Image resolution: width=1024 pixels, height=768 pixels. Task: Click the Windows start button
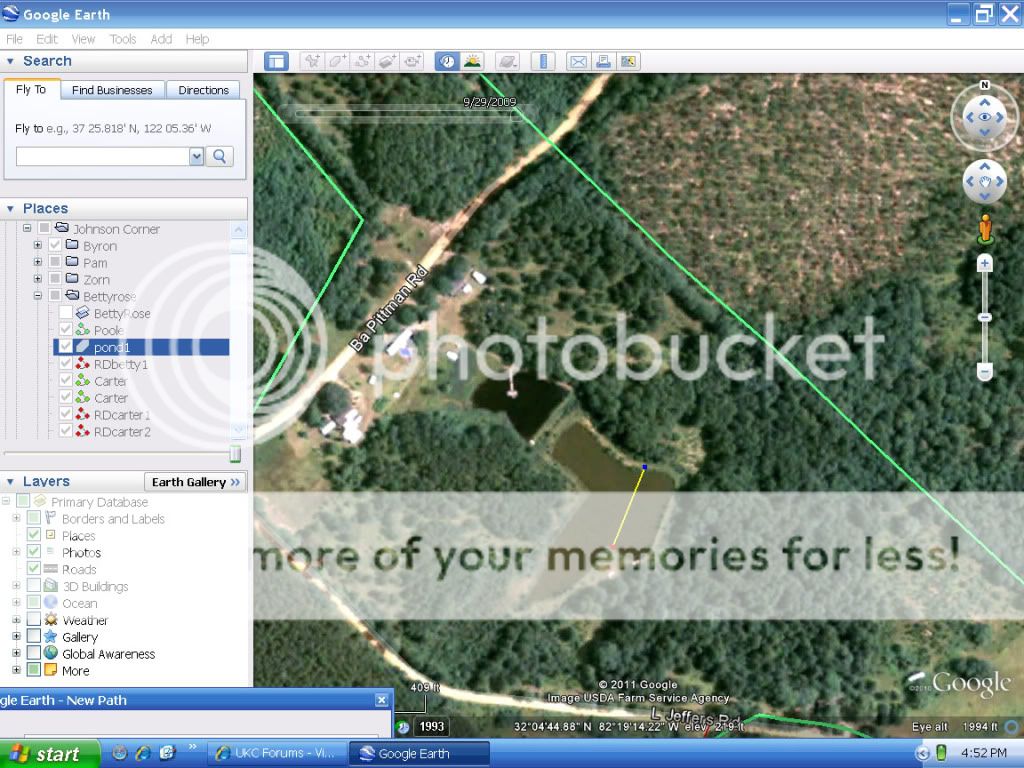click(x=50, y=754)
